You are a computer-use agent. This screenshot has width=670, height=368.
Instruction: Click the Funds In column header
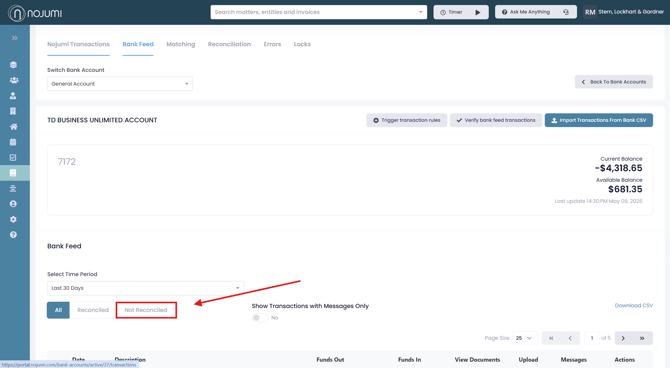(x=409, y=360)
